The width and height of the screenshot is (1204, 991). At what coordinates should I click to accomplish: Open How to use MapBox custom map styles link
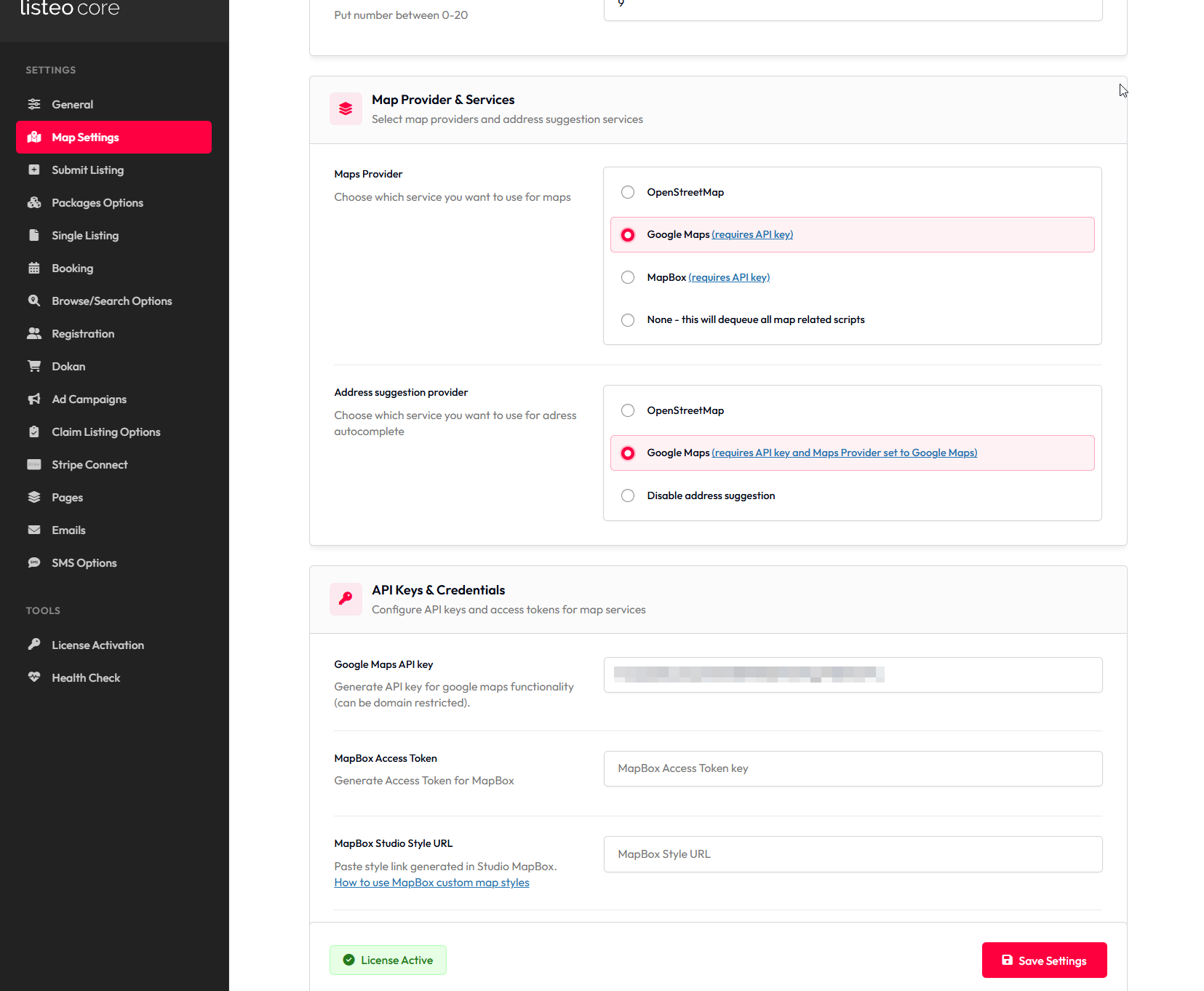[431, 883]
